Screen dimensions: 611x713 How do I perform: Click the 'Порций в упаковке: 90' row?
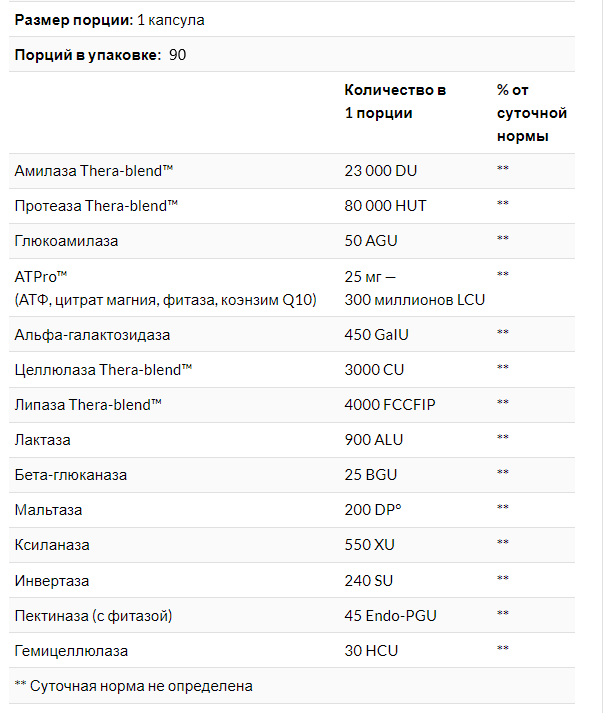point(100,55)
